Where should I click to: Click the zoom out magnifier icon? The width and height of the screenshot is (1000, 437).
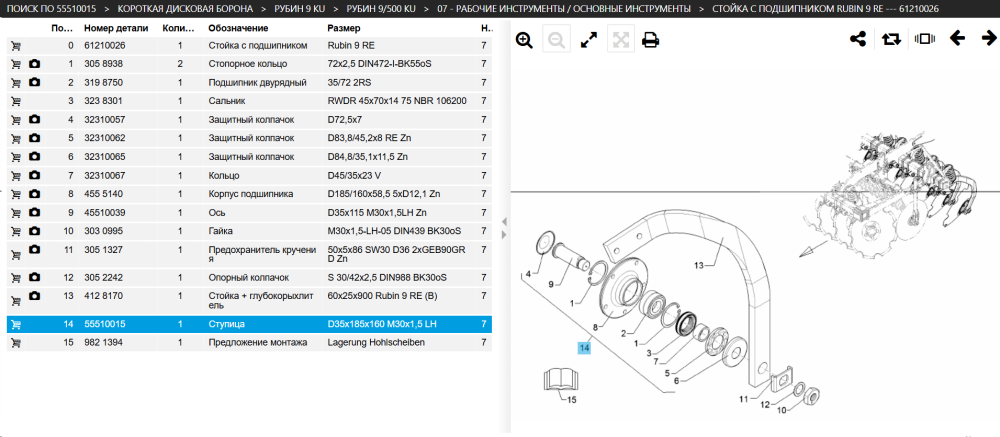coord(556,40)
